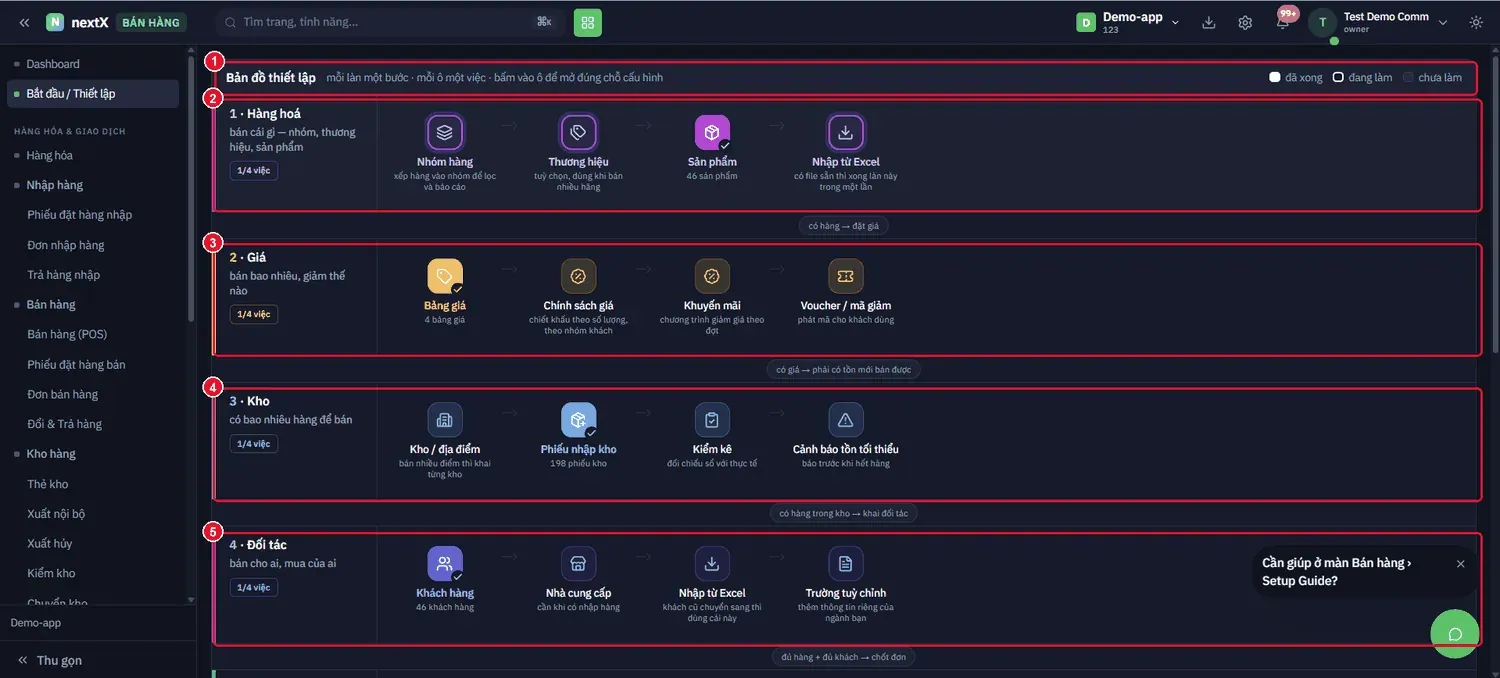Click the Voucher / mã giảm ticket icon
Image resolution: width=1500 pixels, height=678 pixels.
click(846, 276)
